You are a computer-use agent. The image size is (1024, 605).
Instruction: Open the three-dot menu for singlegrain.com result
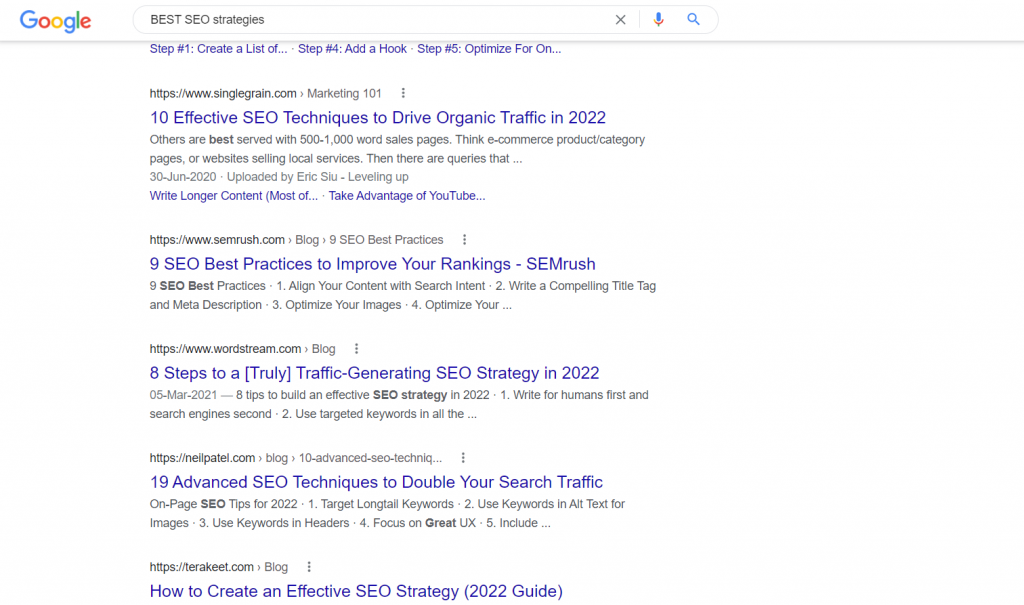[x=403, y=93]
